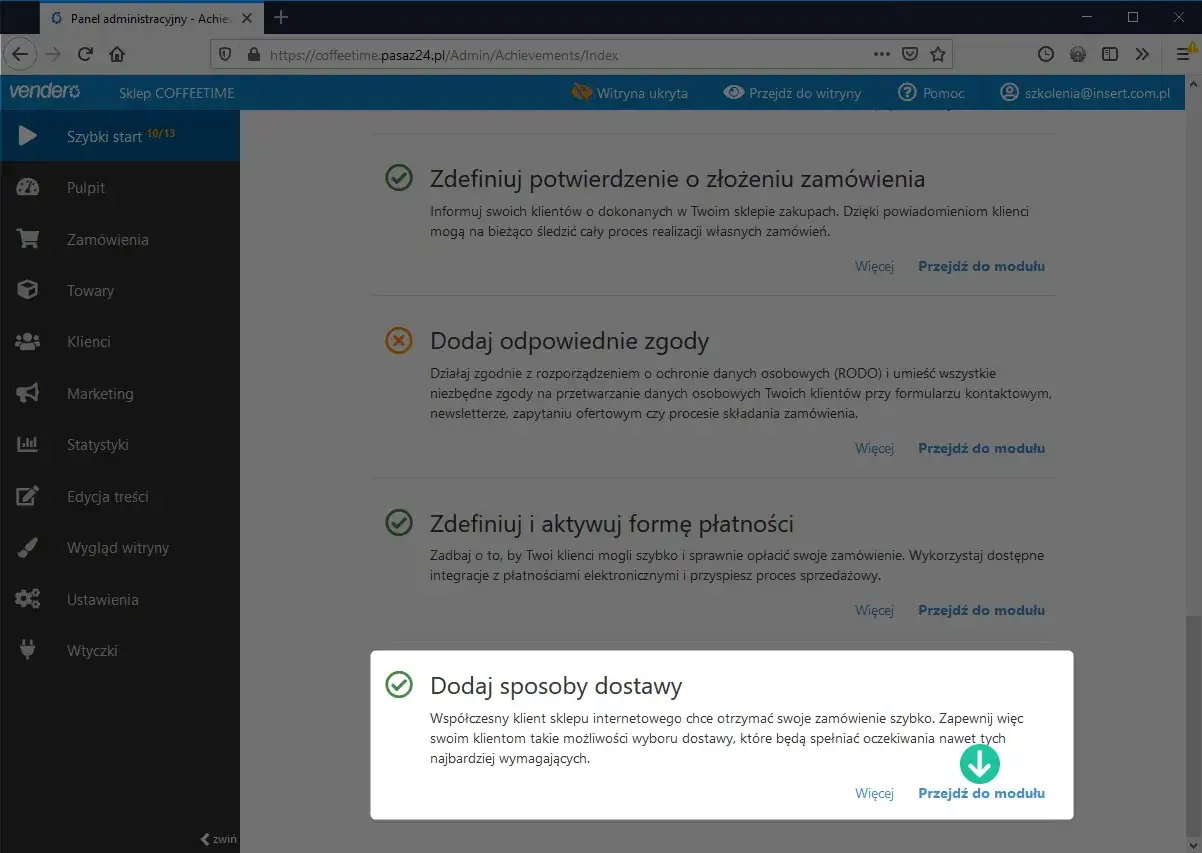This screenshot has height=853, width=1202.
Task: Click browser back button
Action: 21,54
